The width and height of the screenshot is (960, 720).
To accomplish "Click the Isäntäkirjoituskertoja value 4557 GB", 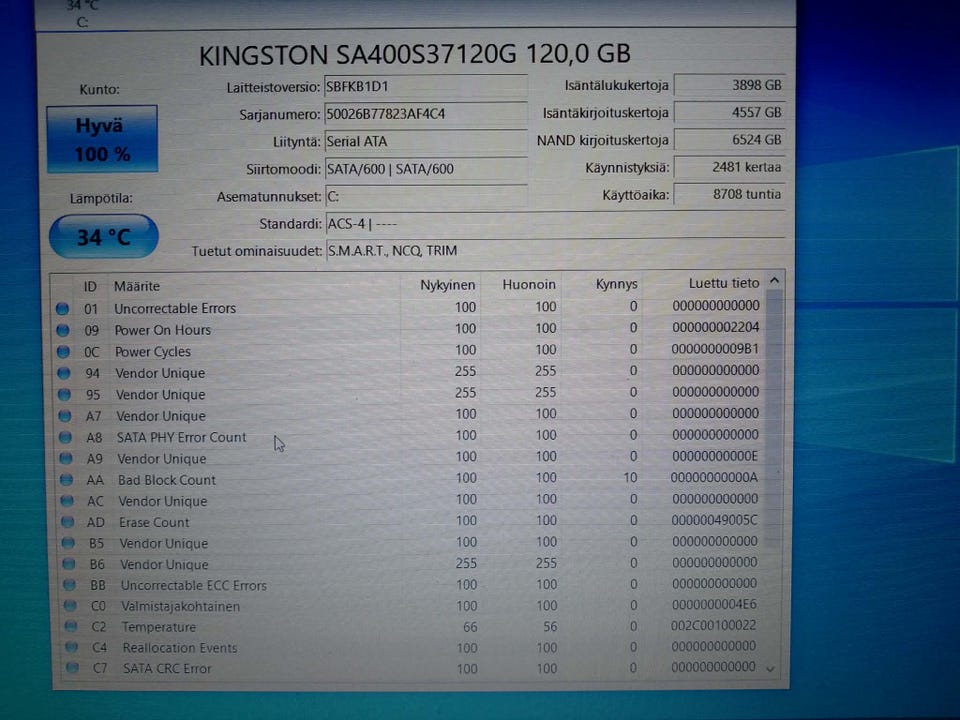I will tap(729, 113).
